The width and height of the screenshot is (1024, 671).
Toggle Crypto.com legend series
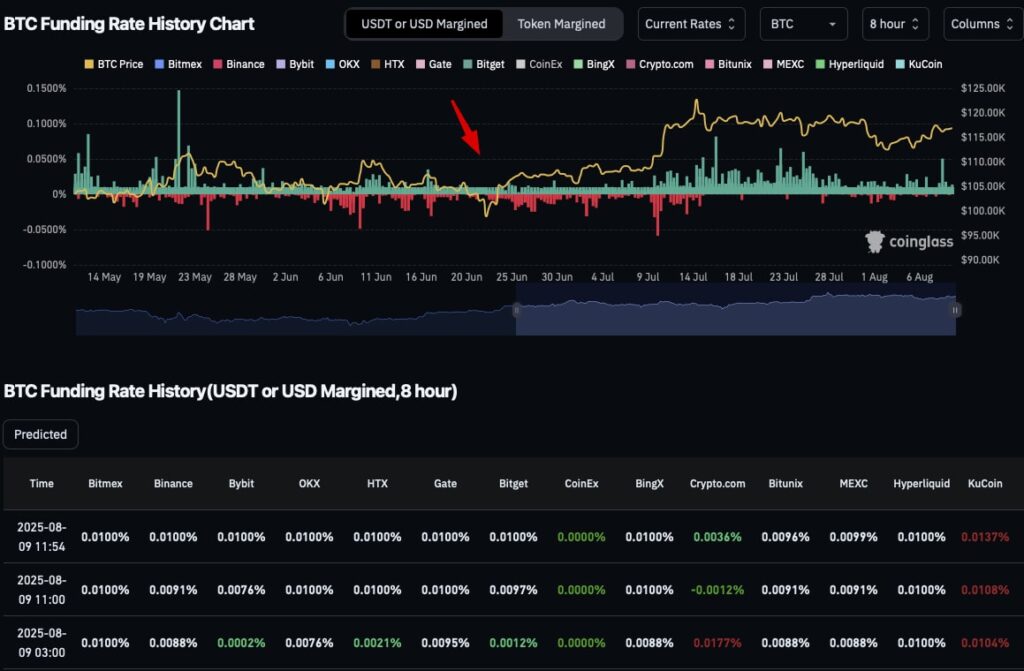pos(660,64)
